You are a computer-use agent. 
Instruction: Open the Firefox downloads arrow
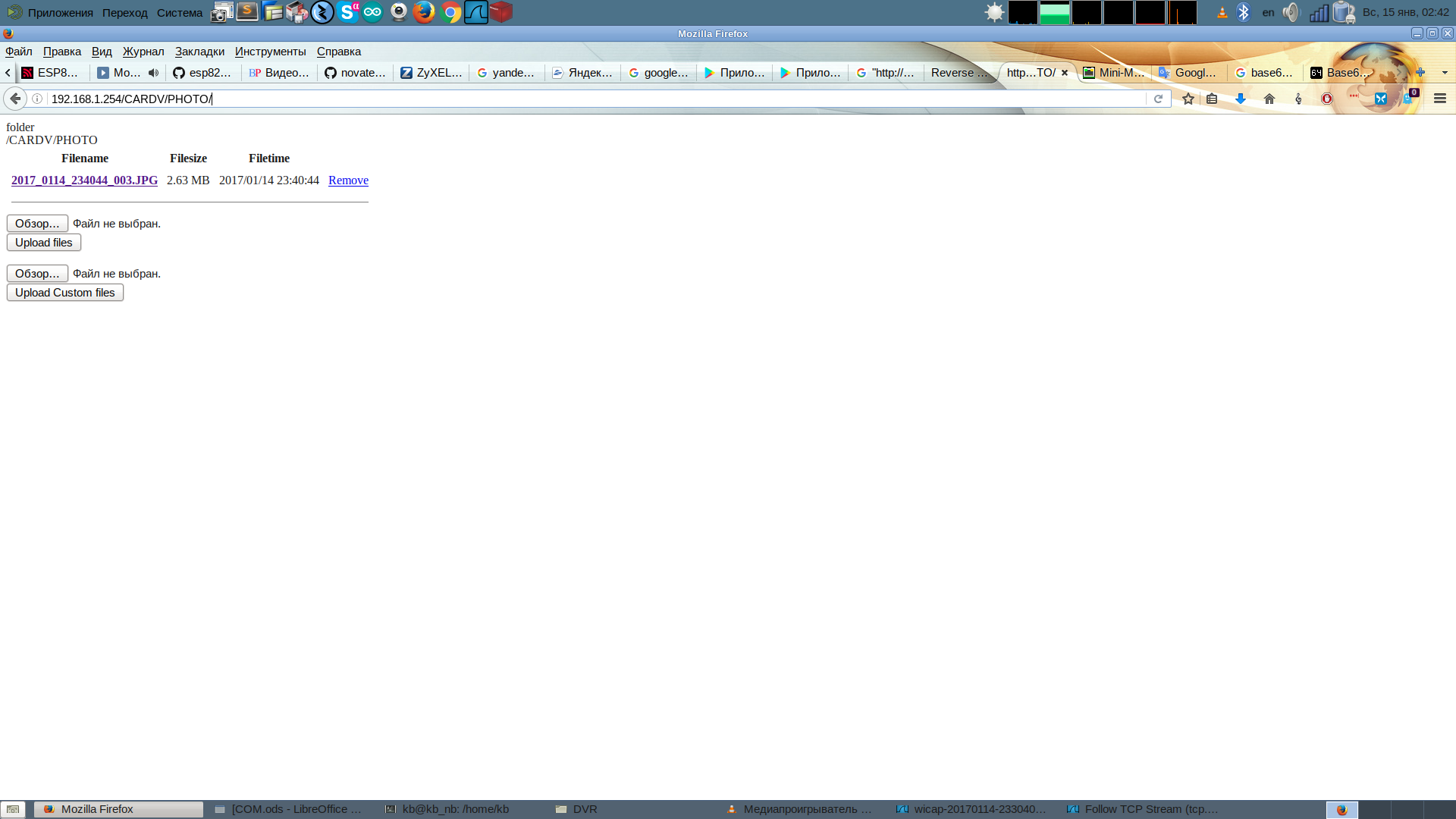pyautogui.click(x=1241, y=99)
